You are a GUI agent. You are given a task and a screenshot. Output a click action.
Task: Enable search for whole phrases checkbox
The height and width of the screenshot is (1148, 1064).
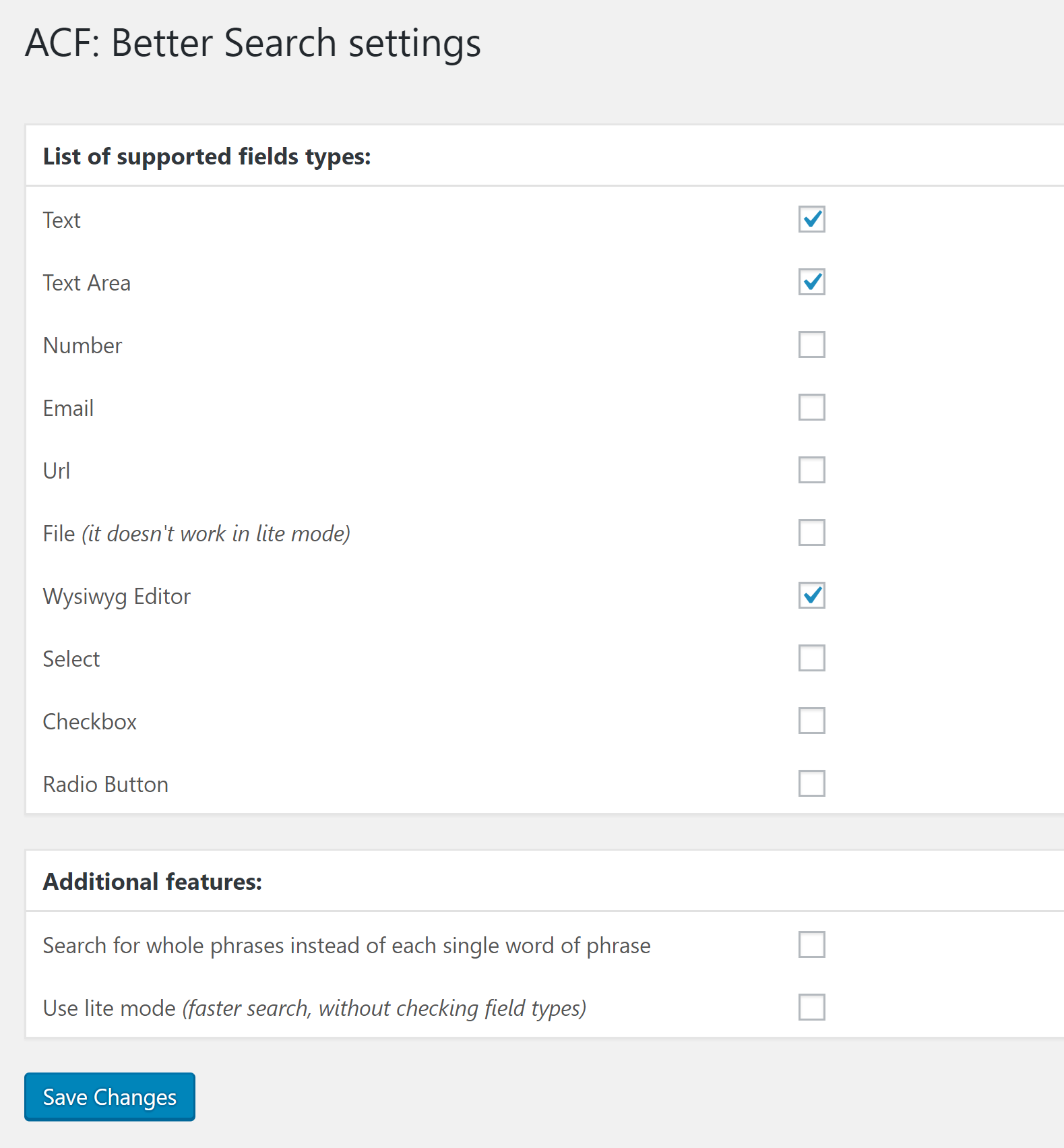[811, 944]
